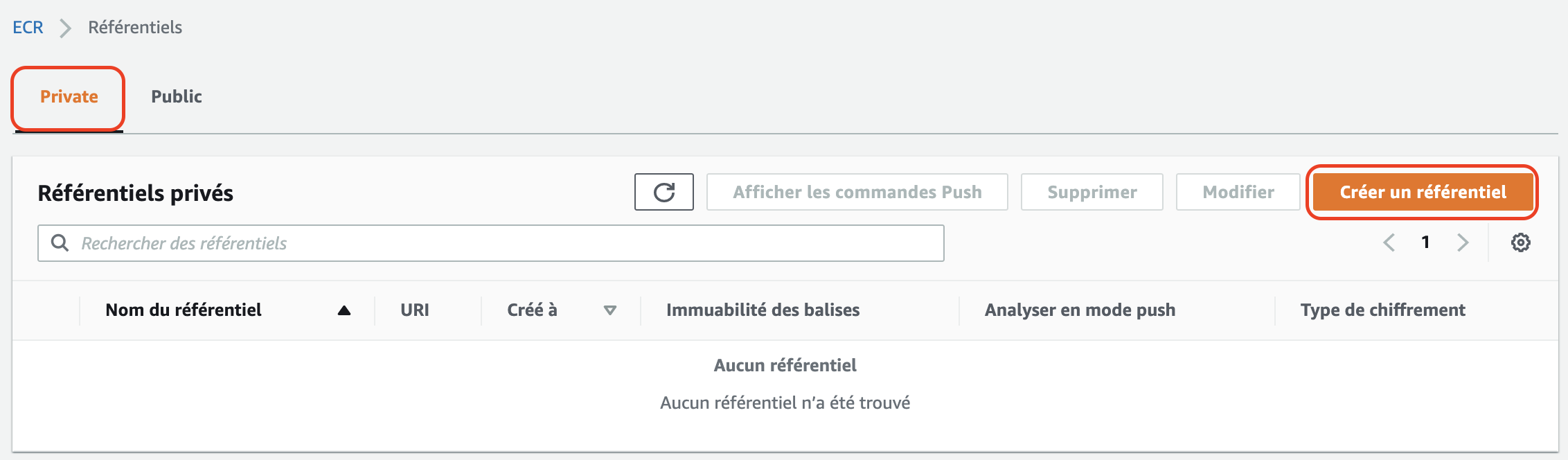Select page number 1
The width and height of the screenshot is (1568, 460).
(x=1425, y=242)
